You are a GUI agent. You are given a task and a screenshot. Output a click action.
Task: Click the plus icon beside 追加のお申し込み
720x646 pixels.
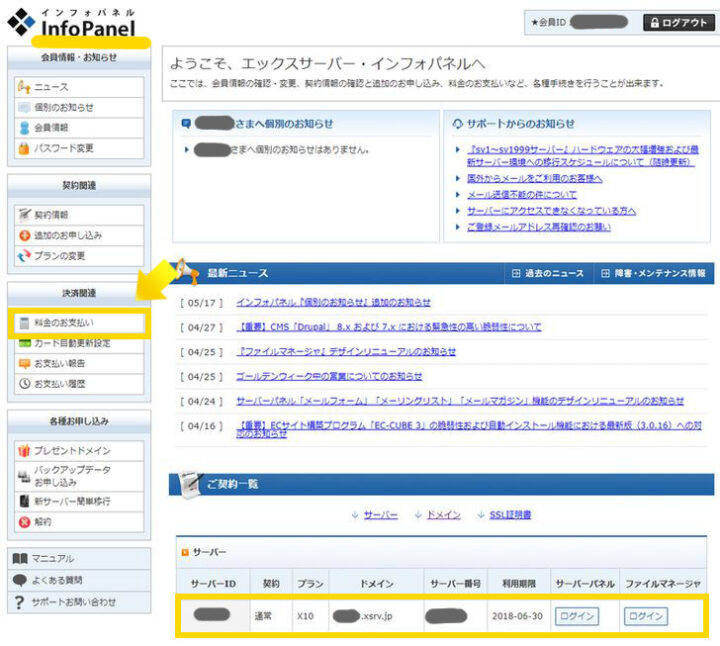[x=24, y=235]
